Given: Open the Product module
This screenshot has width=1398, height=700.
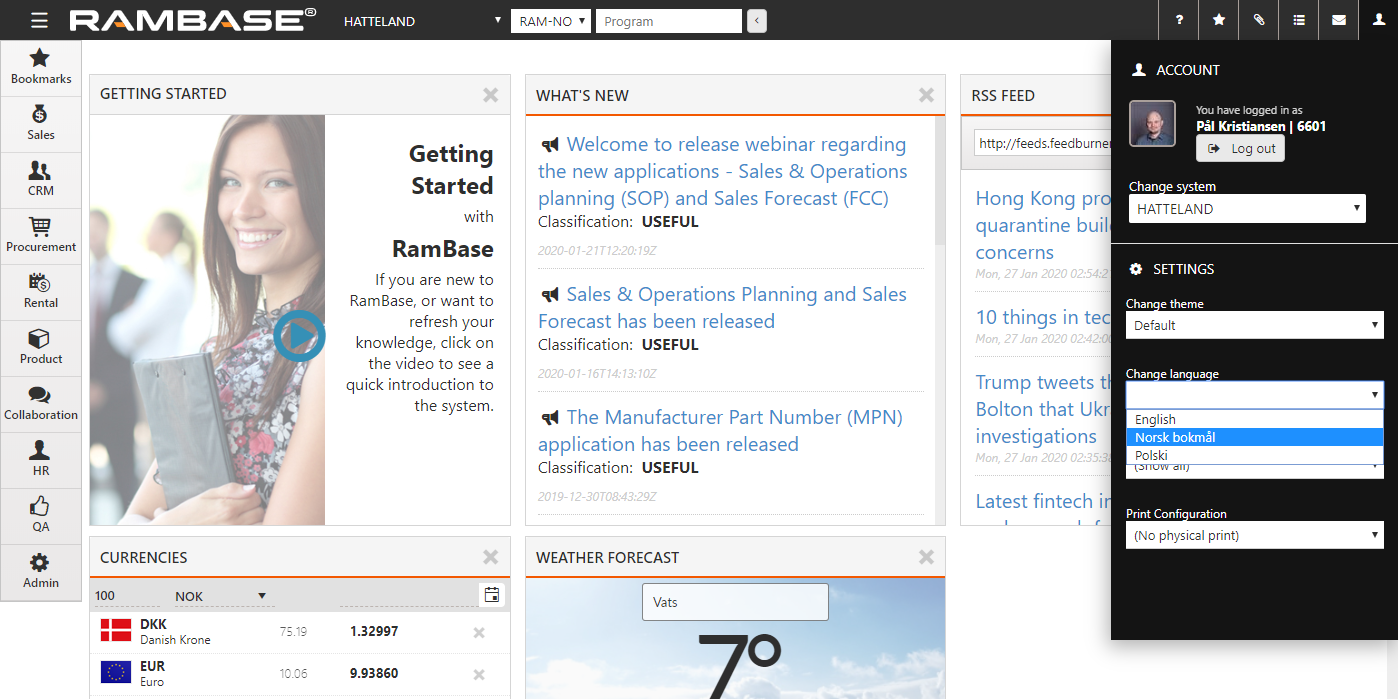Looking at the screenshot, I should 41,348.
